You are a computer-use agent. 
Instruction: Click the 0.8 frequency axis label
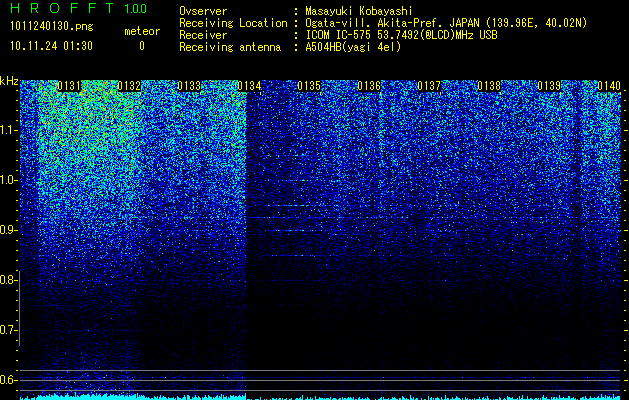7,280
